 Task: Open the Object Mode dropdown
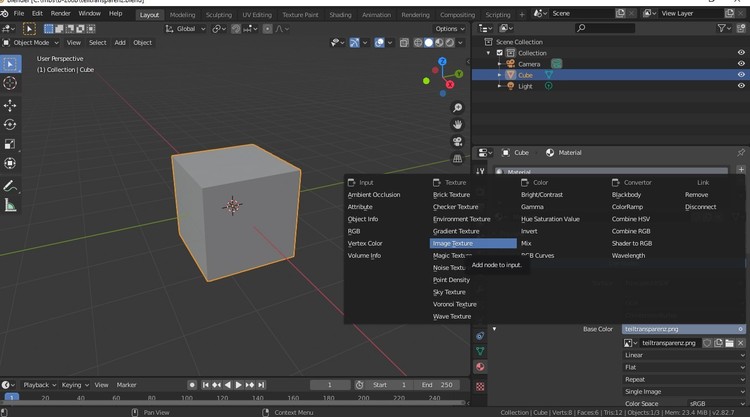[31, 43]
